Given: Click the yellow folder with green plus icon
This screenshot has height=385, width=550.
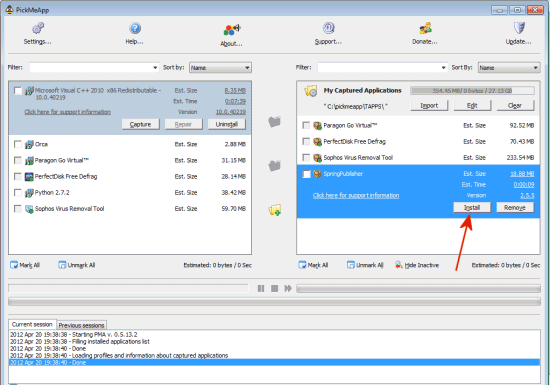Looking at the screenshot, I should point(275,210).
